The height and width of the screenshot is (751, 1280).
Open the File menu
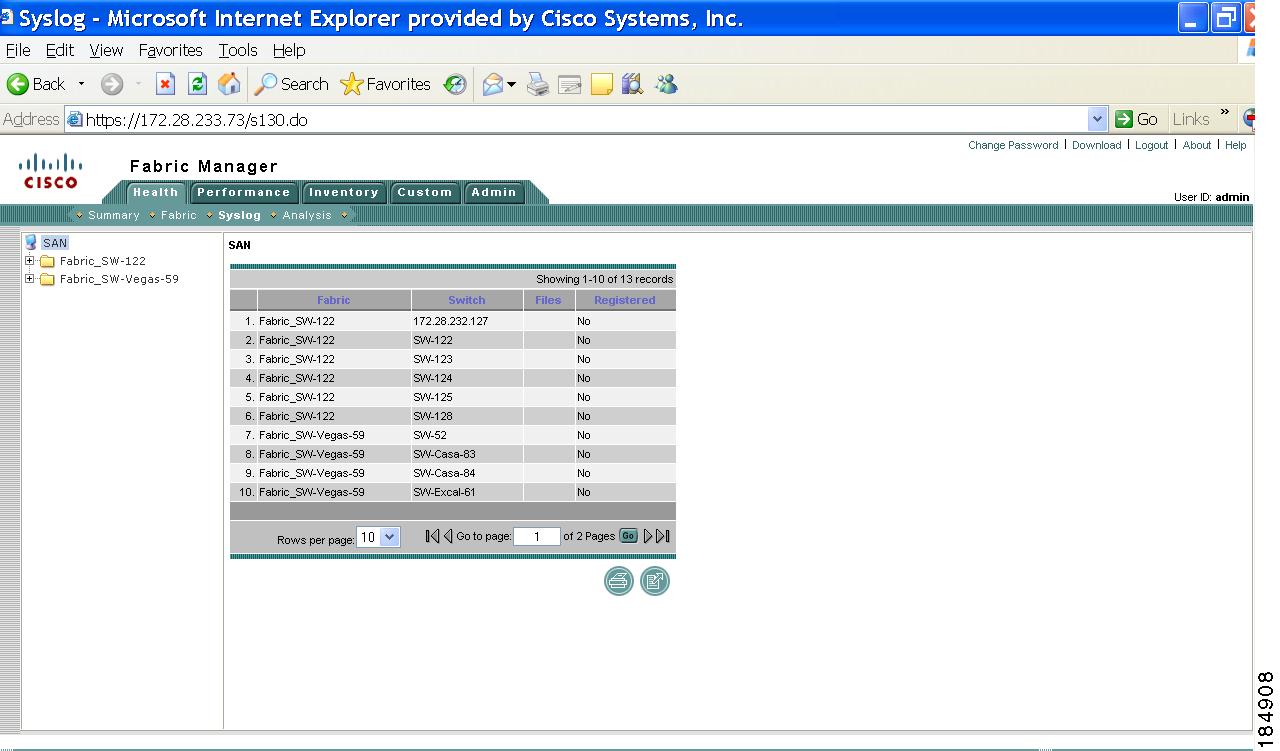(x=18, y=50)
